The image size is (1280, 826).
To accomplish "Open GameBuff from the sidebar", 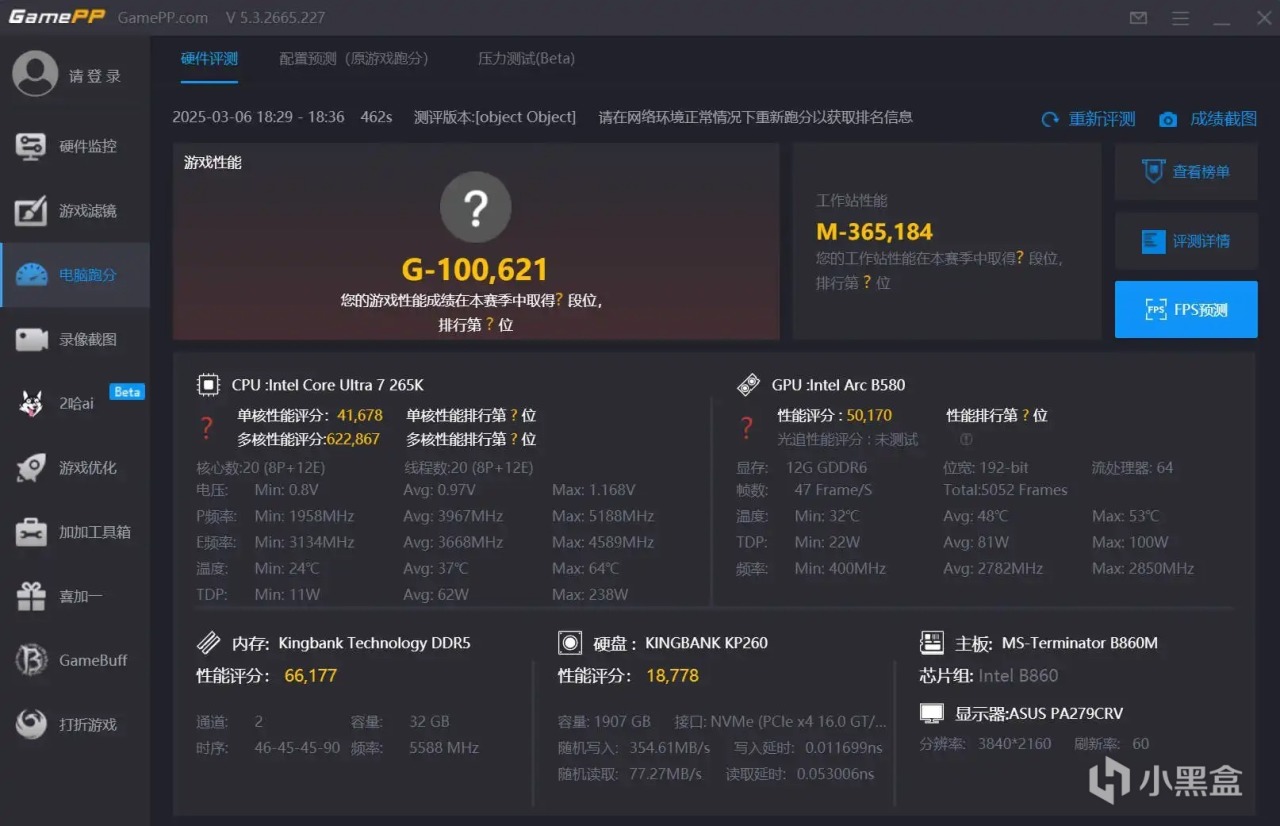I will point(75,660).
